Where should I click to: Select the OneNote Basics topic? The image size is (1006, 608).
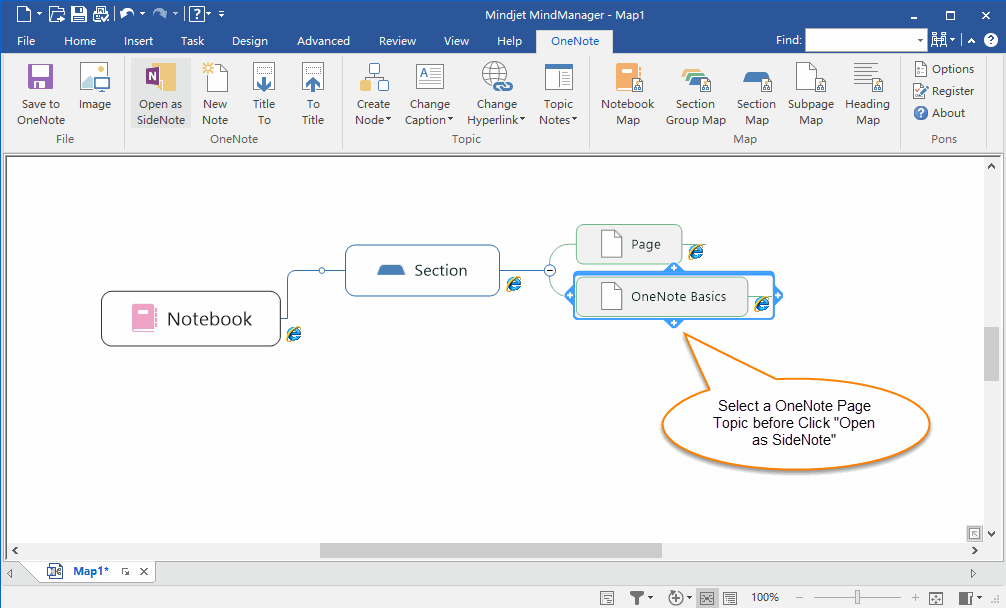pyautogui.click(x=662, y=296)
